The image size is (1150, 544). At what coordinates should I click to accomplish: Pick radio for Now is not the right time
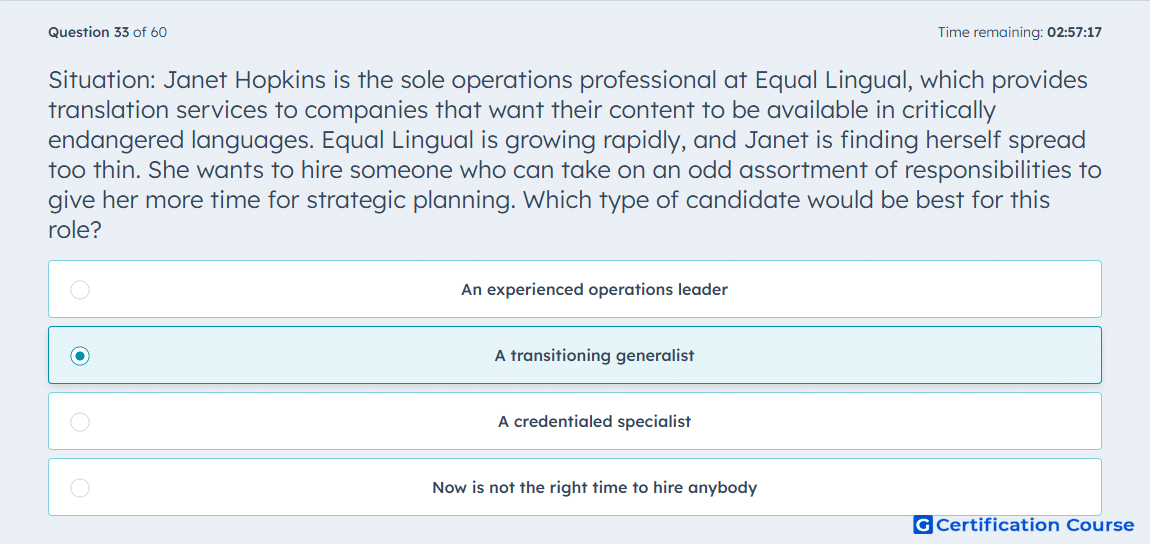80,488
